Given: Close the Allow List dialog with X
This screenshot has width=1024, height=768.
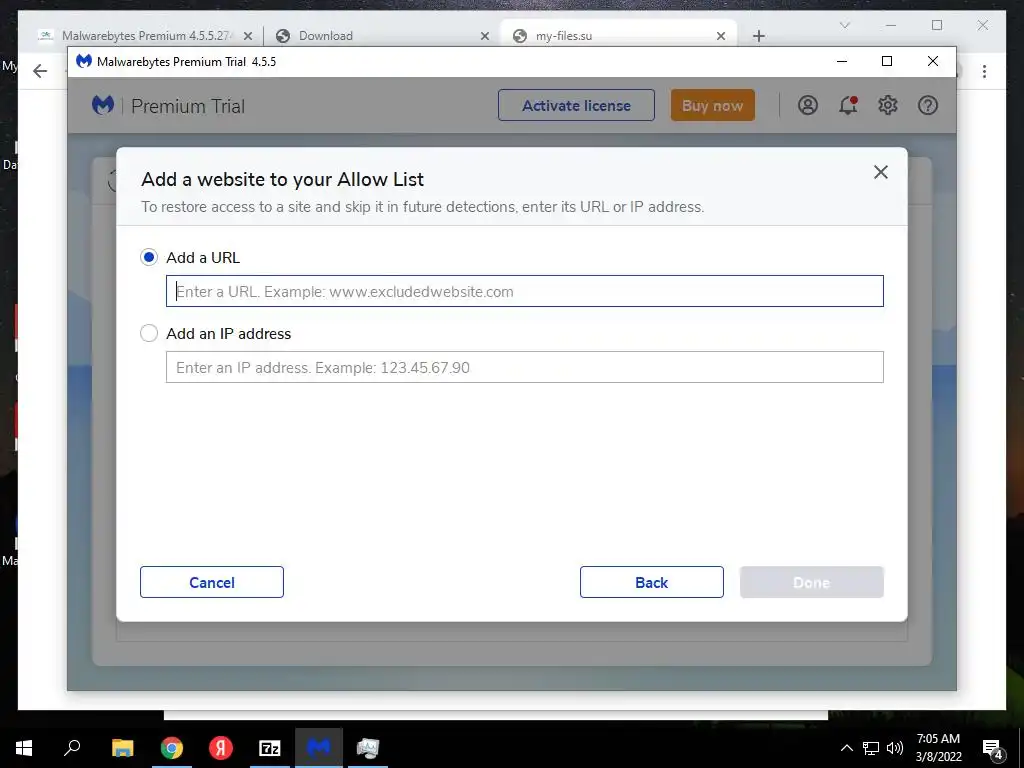Looking at the screenshot, I should [881, 172].
